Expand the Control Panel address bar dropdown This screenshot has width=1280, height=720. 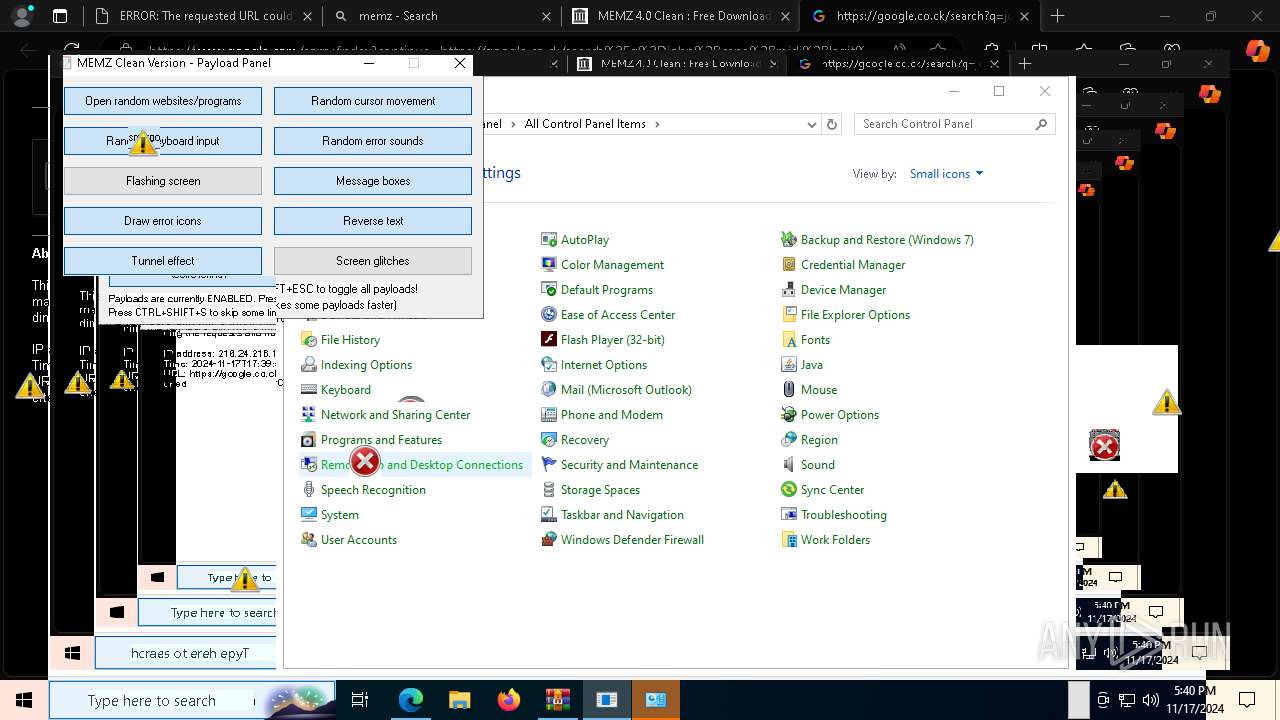click(x=811, y=124)
